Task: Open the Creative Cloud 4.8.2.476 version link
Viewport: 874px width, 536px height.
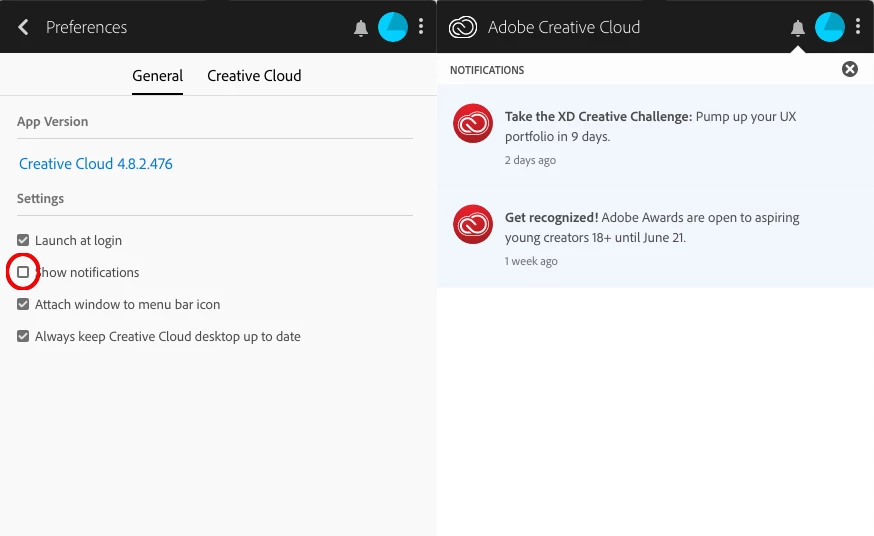Action: pyautogui.click(x=96, y=164)
